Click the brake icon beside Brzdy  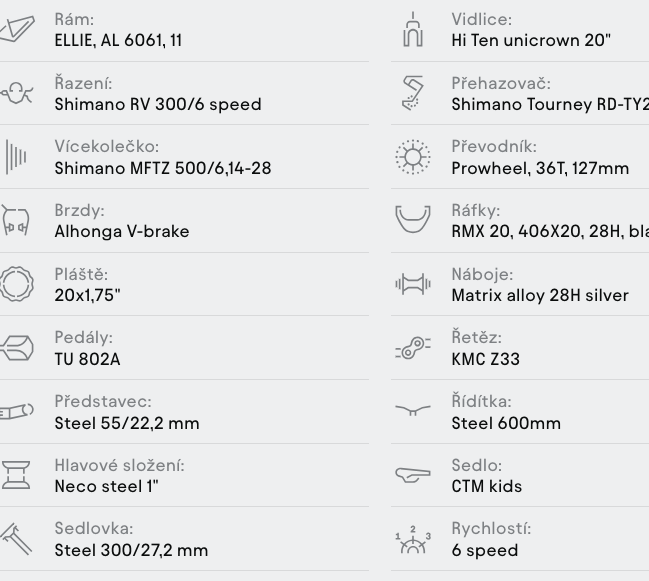coord(16,220)
